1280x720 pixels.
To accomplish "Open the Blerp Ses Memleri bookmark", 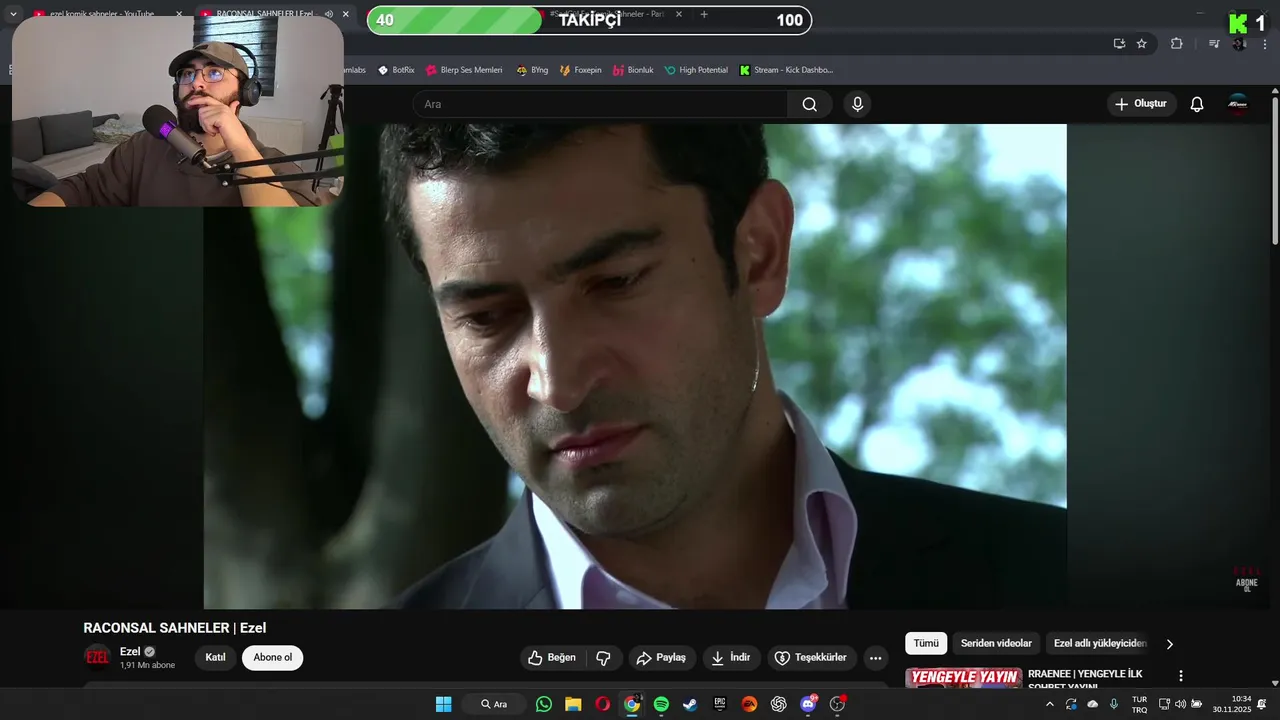I will (x=464, y=70).
